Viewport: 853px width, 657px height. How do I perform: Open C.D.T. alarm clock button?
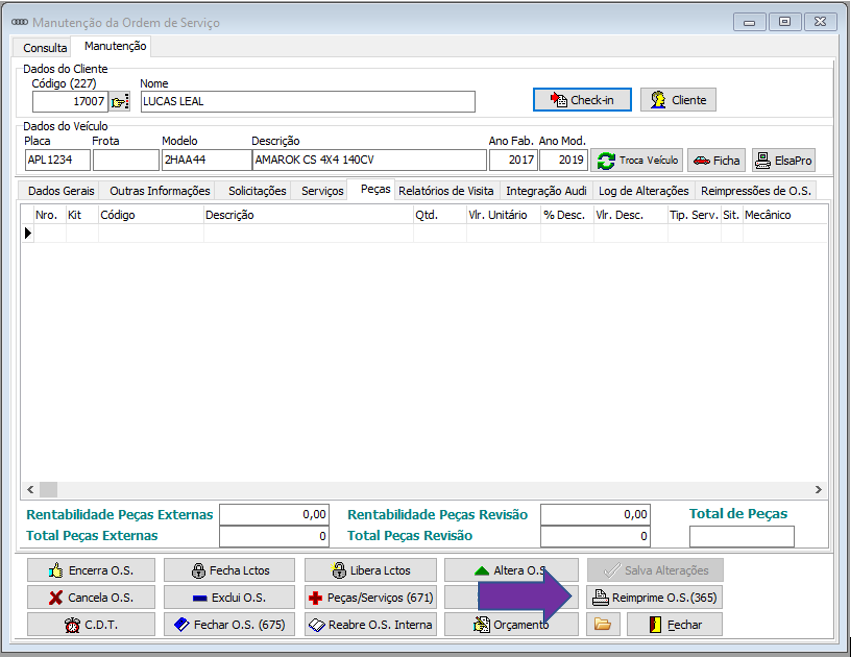91,625
